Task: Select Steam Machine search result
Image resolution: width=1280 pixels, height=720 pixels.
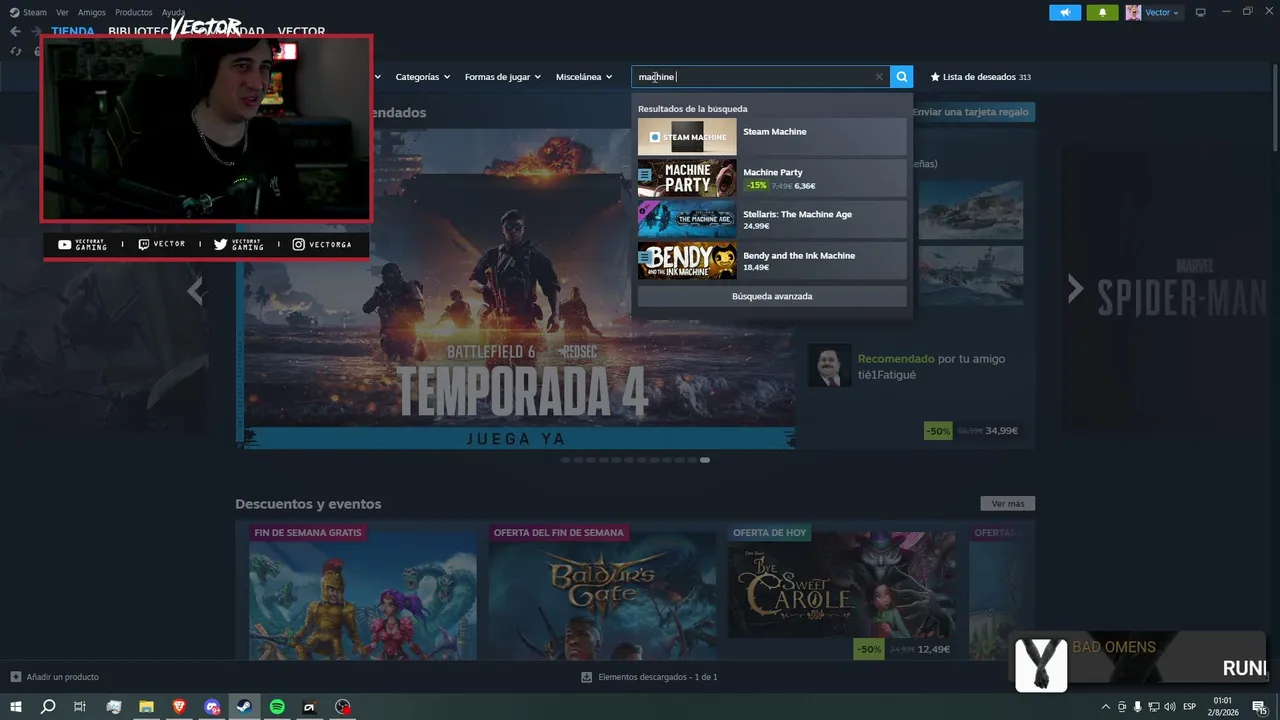Action: tap(772, 137)
